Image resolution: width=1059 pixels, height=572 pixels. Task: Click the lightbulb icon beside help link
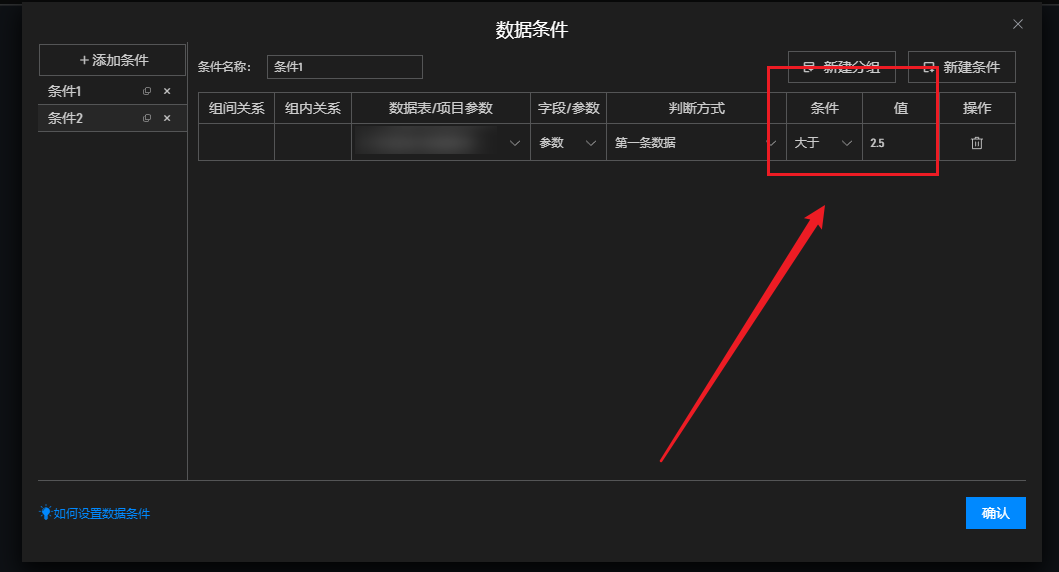coord(45,512)
